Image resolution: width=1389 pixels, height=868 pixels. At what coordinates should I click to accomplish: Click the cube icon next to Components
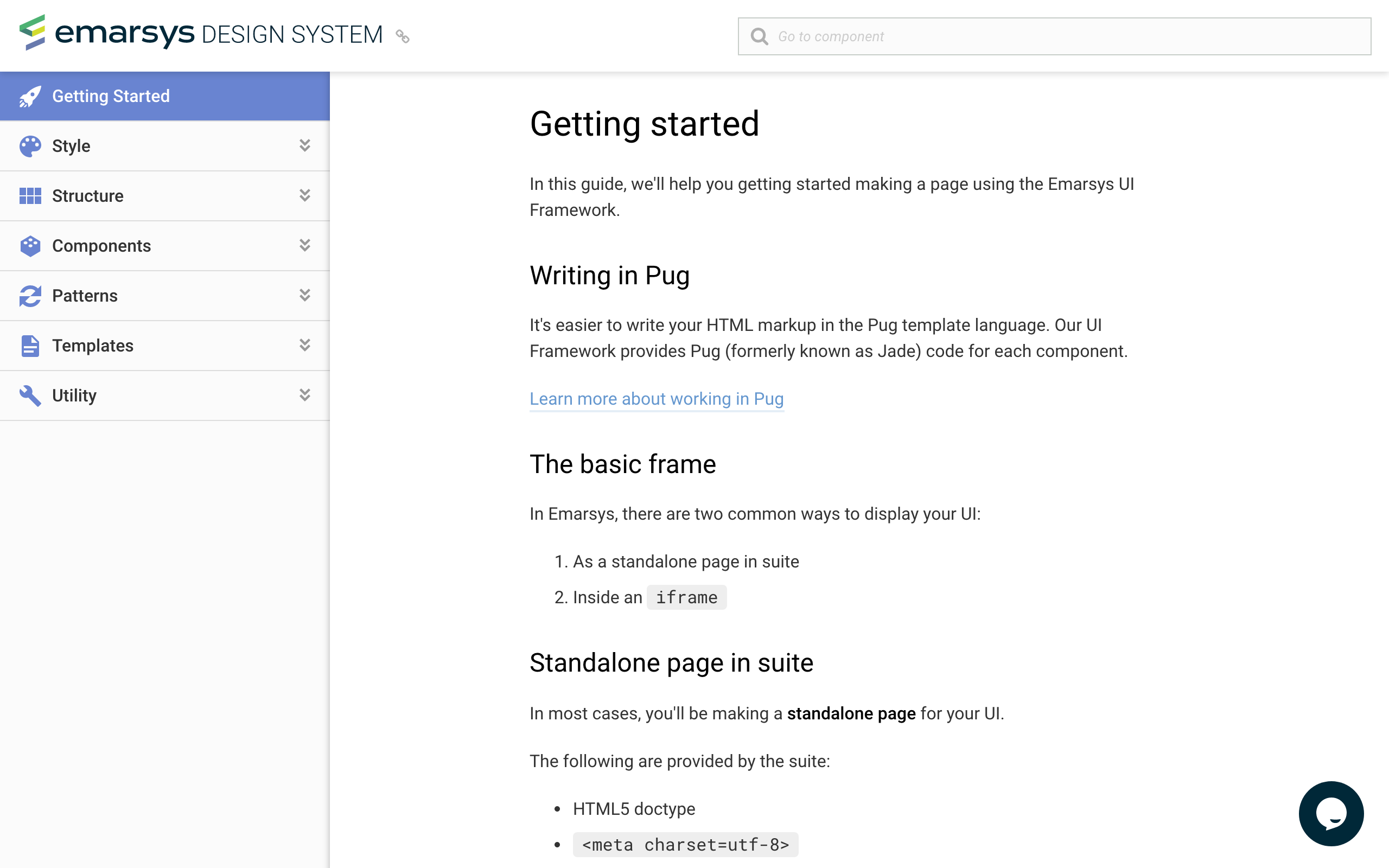pyautogui.click(x=30, y=246)
